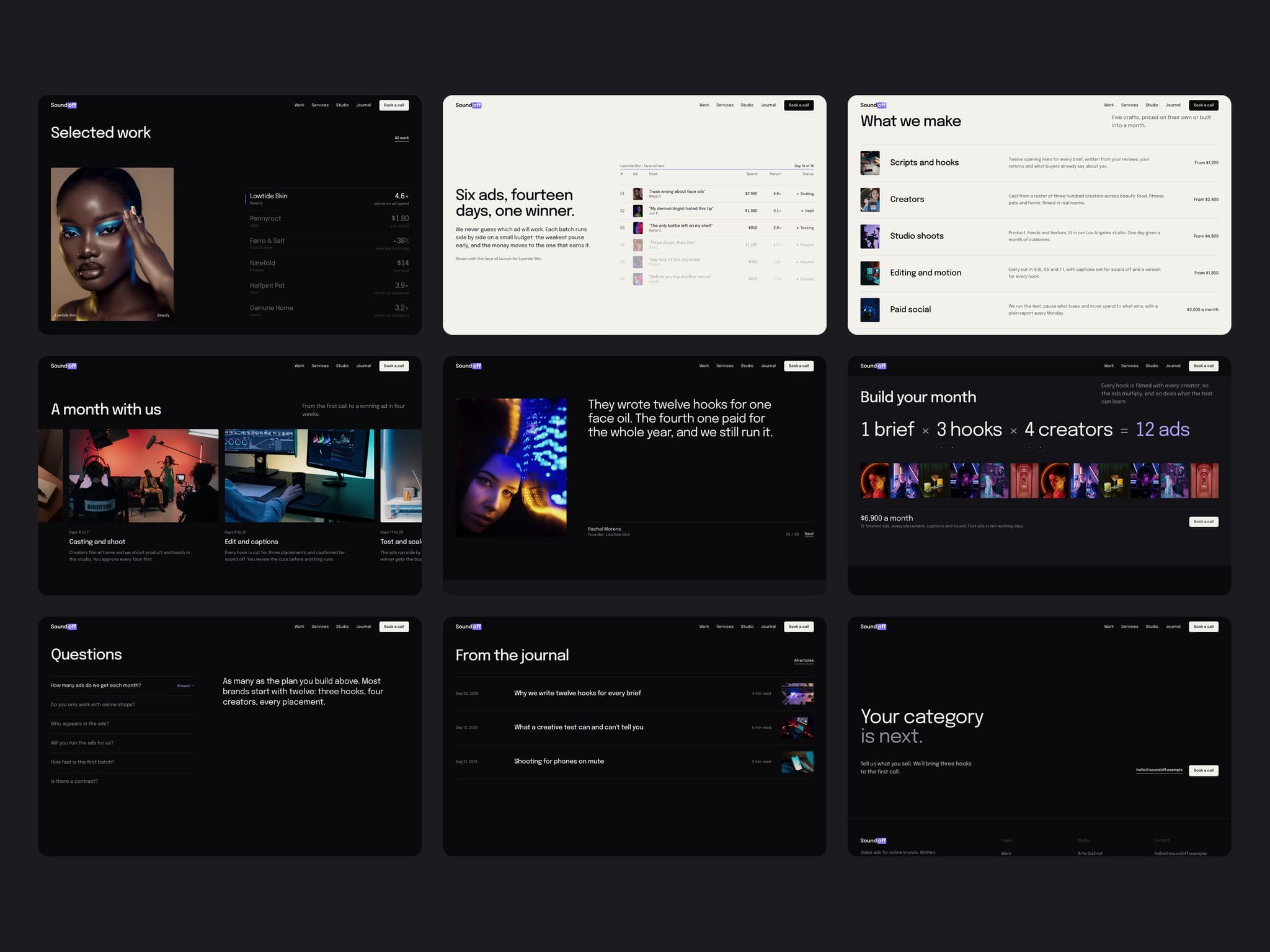Screen dimensions: 1270x952
Task: Click the Lowtide Skin portrait in Selected work
Action: coord(112,244)
